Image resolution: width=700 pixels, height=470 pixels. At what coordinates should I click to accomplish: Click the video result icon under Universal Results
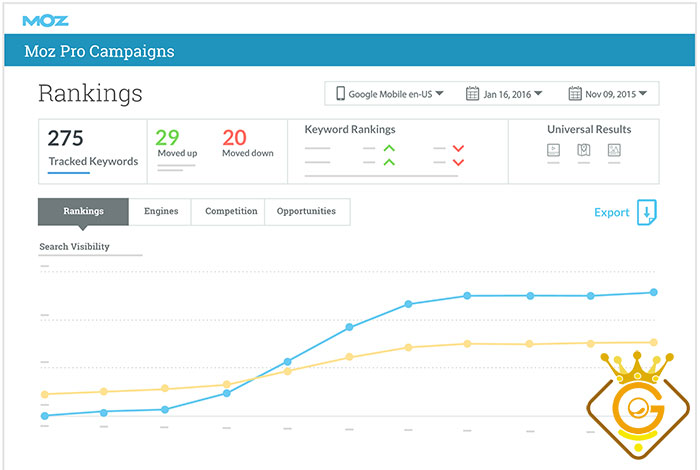point(554,150)
